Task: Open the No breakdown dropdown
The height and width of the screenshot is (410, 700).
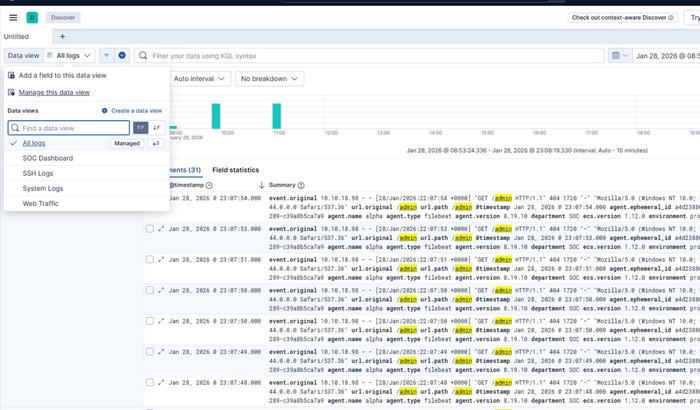Action: click(269, 79)
